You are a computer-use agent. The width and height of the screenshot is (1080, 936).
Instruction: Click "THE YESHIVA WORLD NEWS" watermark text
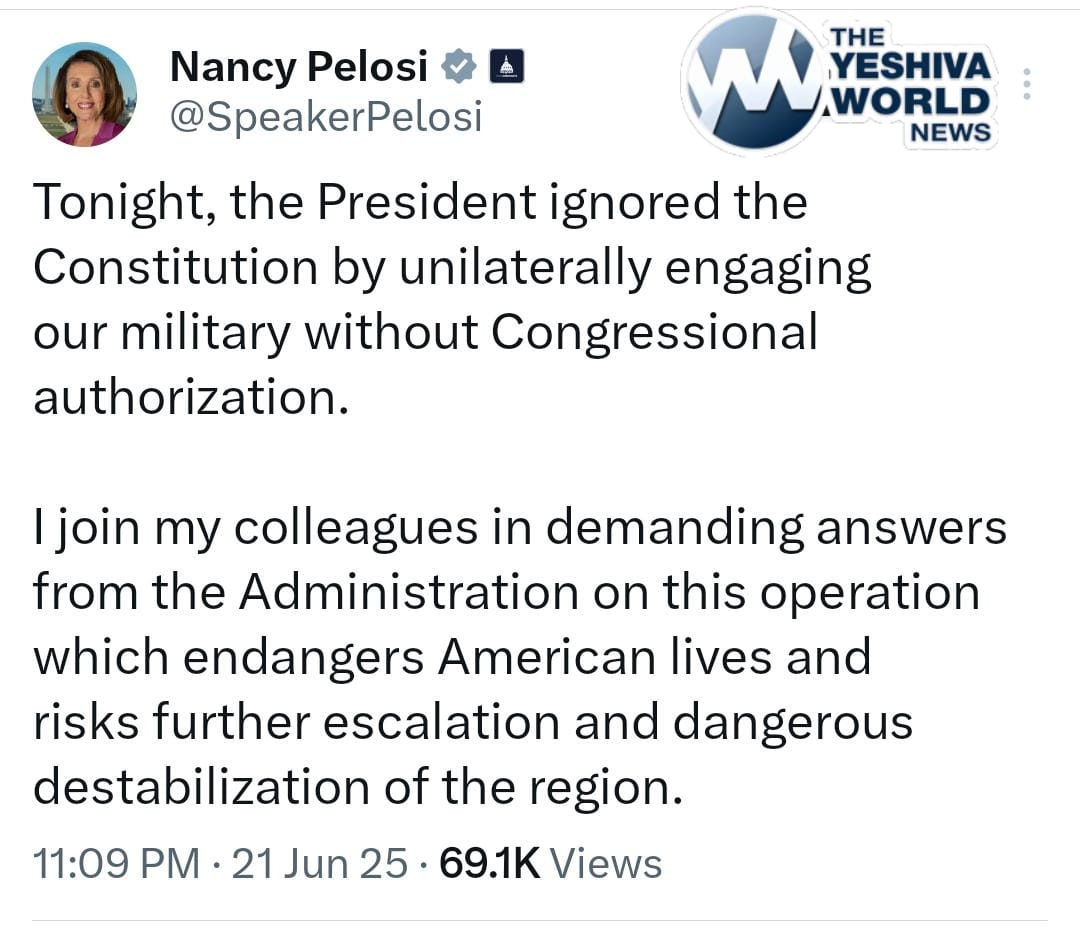pyautogui.click(x=908, y=85)
